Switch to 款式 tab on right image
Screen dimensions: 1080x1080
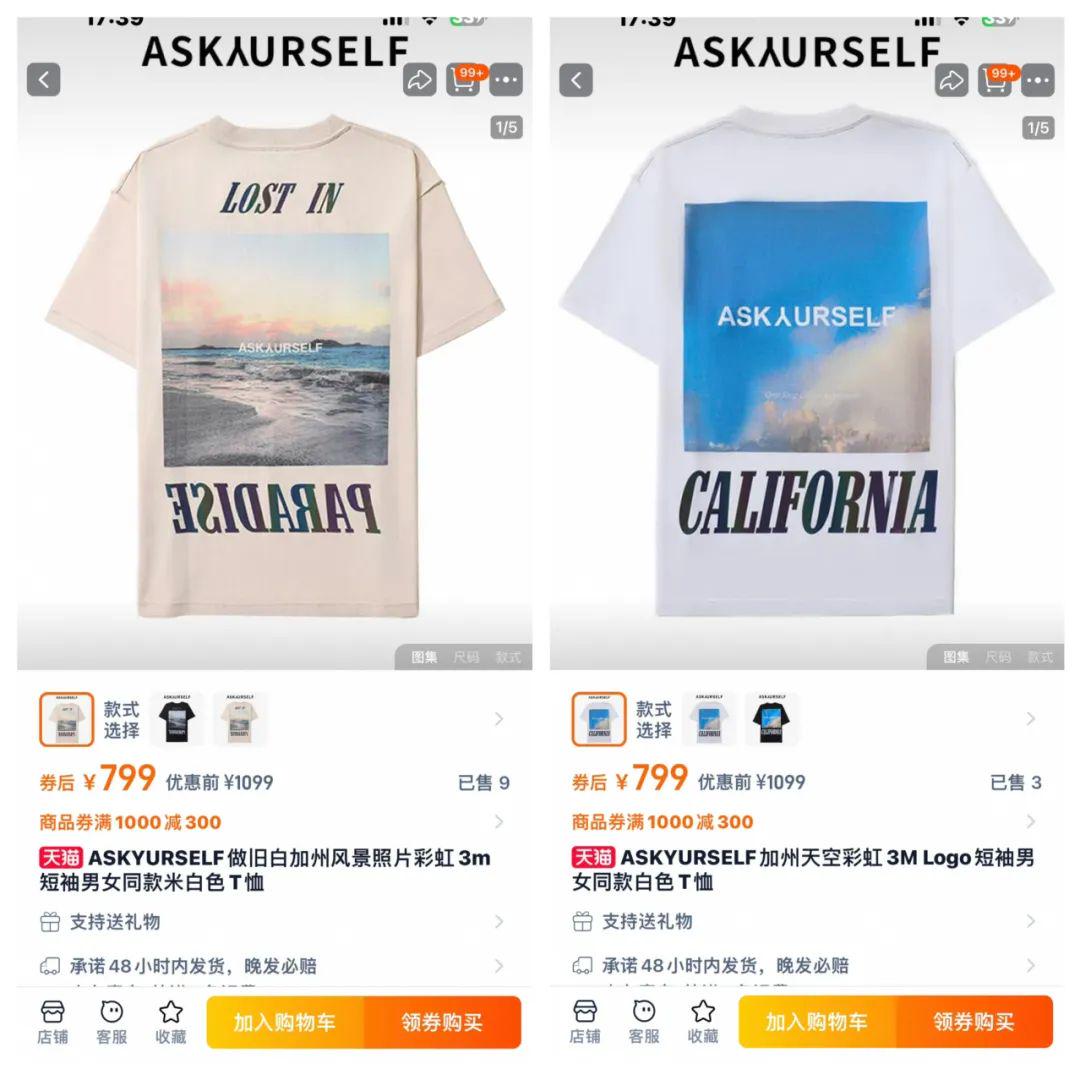[x=1040, y=657]
